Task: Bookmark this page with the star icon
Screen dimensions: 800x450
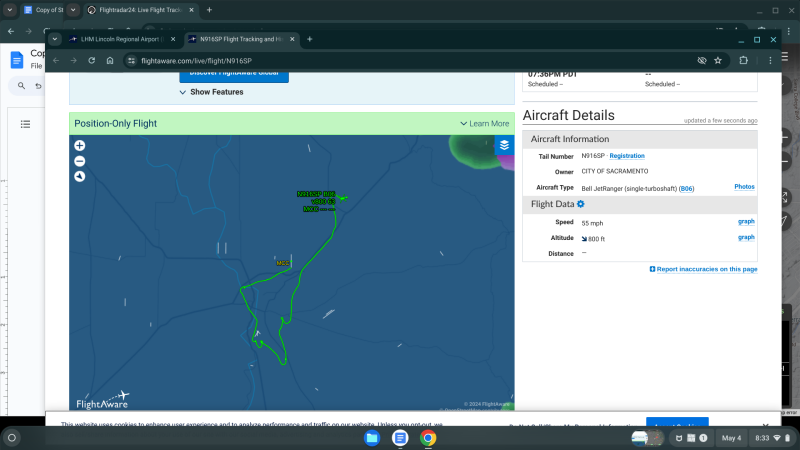Action: [718, 61]
